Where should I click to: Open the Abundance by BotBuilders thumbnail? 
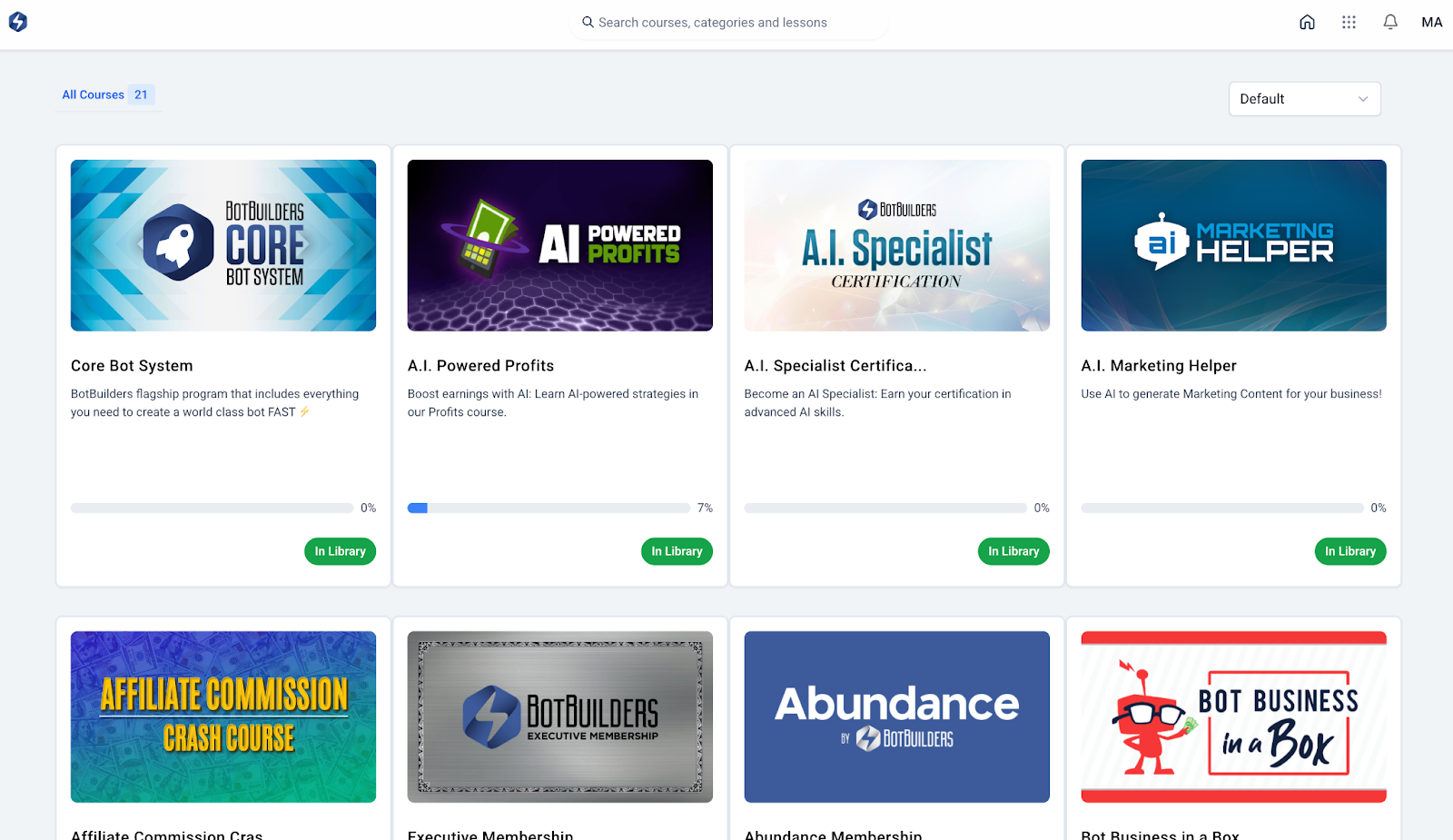pos(897,716)
